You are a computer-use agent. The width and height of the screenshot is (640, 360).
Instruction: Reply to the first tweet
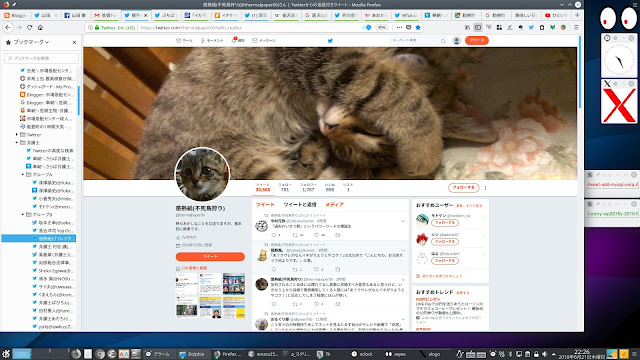point(274,235)
